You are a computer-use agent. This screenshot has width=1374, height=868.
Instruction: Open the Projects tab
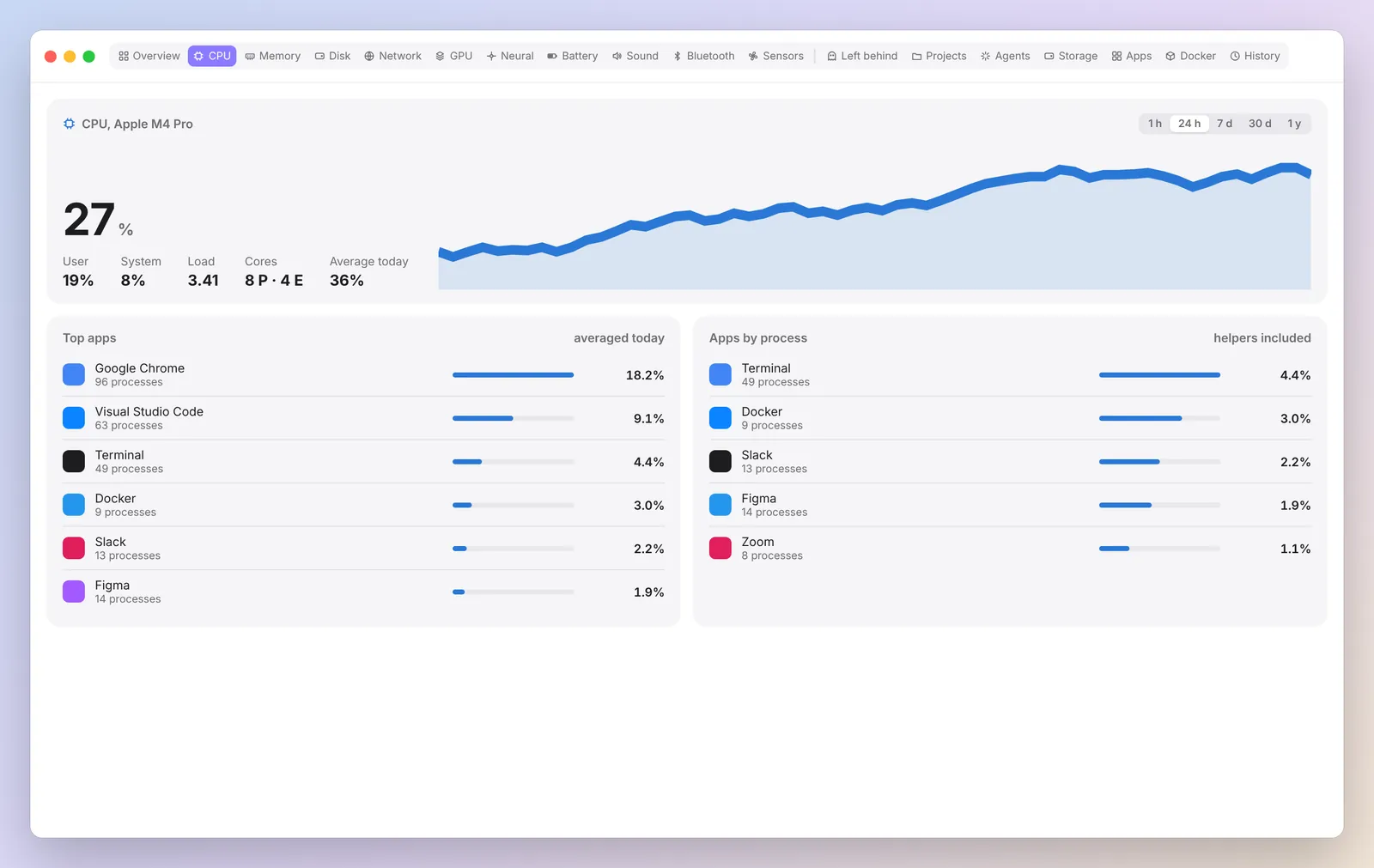[939, 56]
